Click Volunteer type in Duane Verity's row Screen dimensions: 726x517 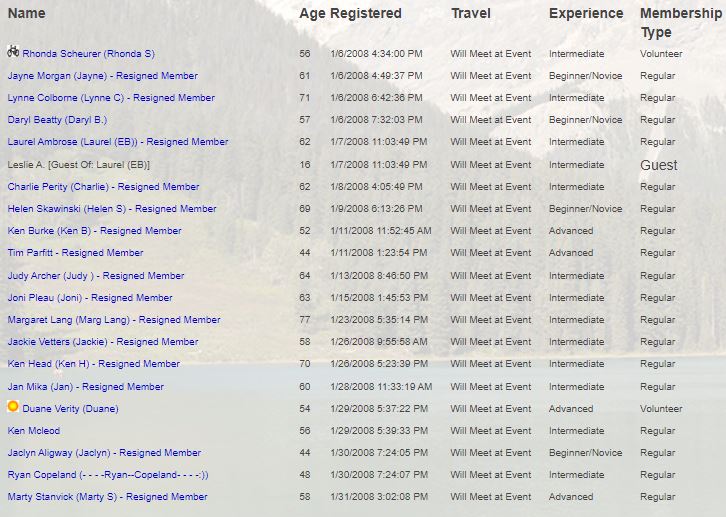point(661,409)
